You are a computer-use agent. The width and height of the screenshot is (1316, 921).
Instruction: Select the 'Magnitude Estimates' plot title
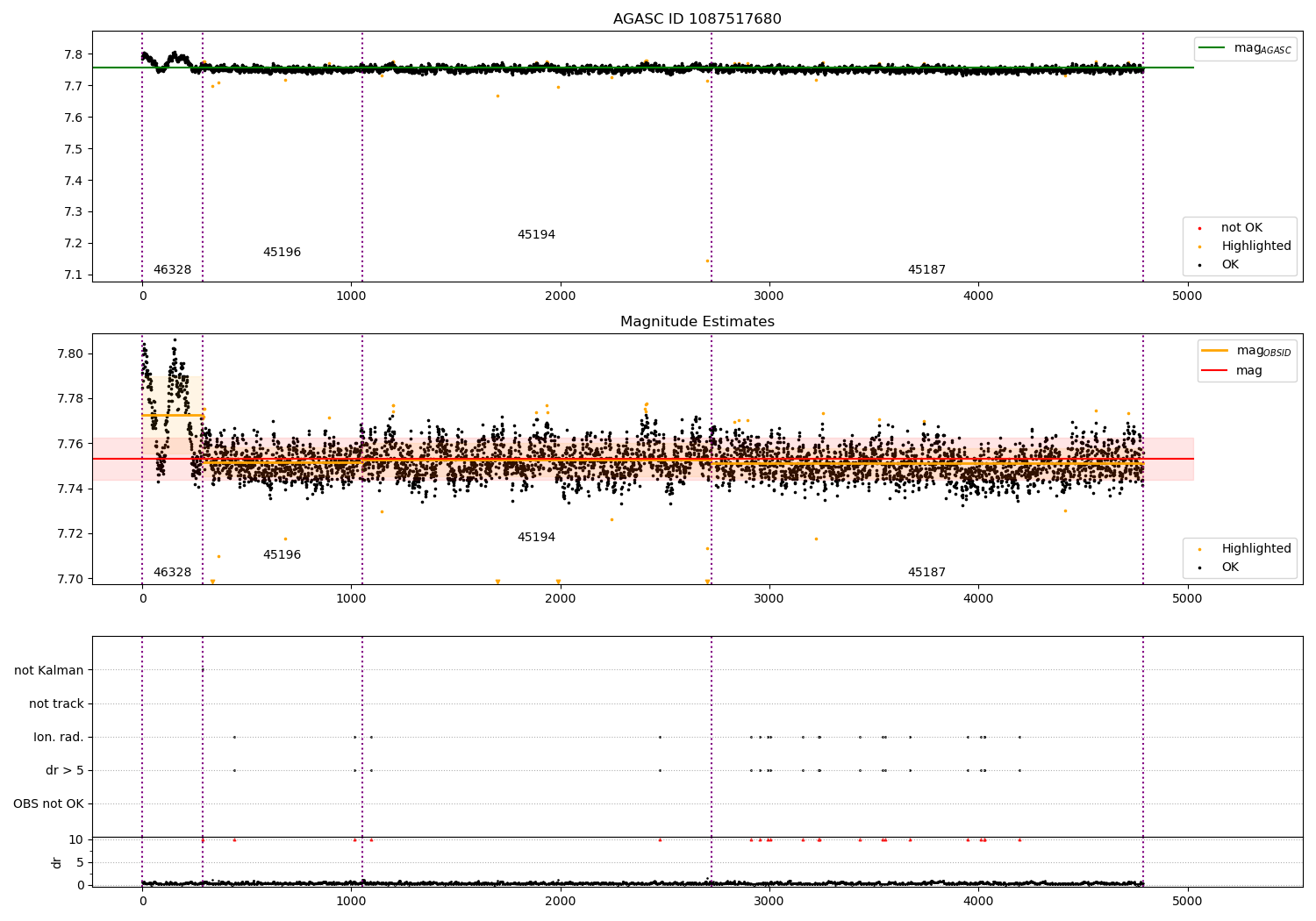pyautogui.click(x=697, y=322)
